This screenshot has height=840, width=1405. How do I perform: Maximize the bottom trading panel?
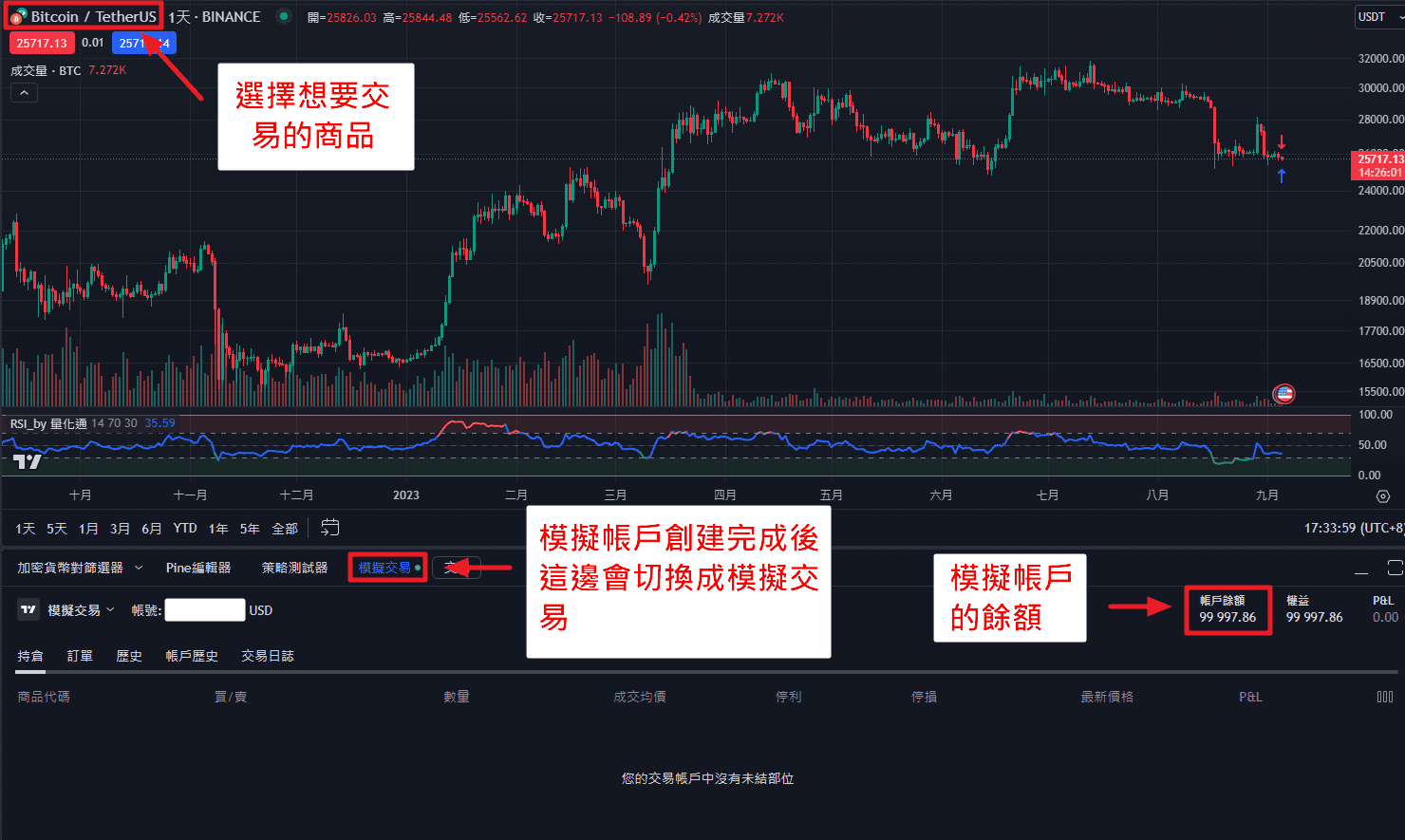[x=1395, y=568]
